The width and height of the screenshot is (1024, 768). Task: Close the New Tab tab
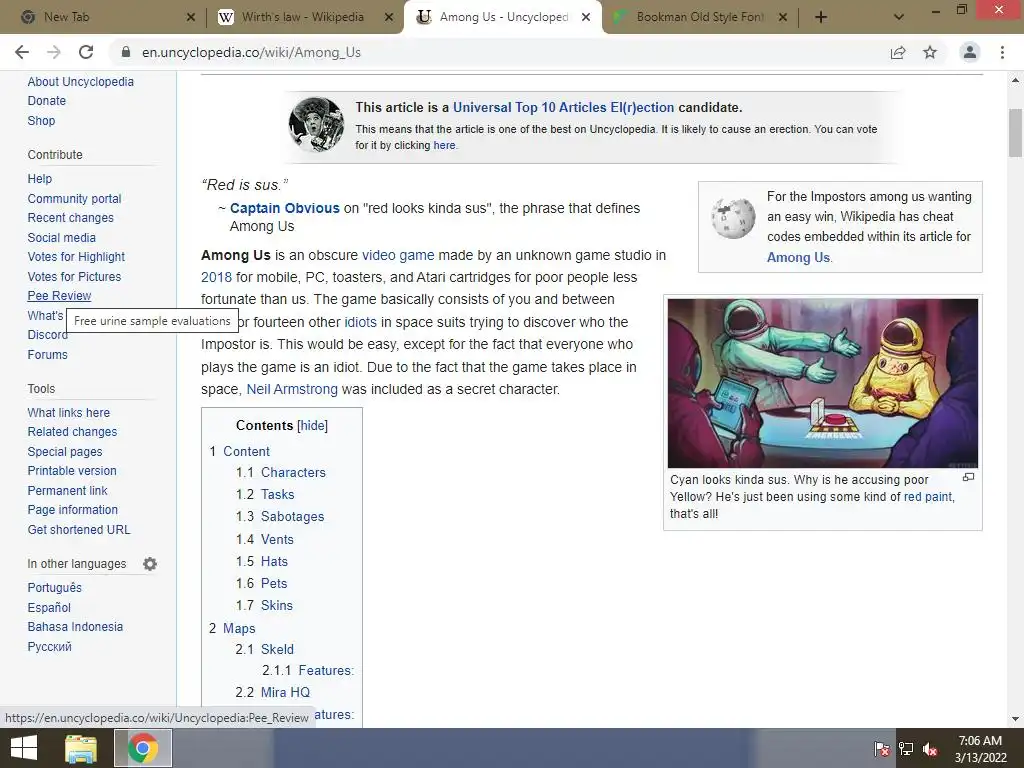(x=191, y=17)
